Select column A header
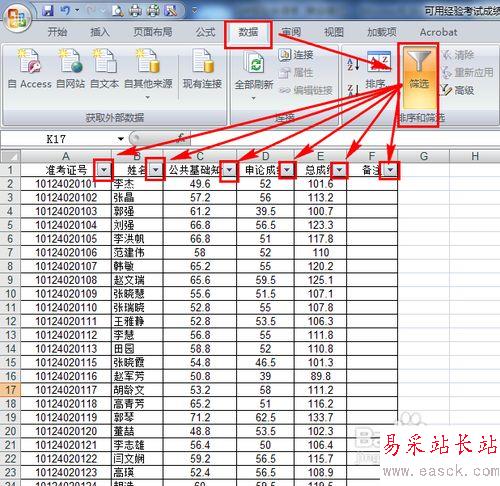This screenshot has height=486, width=500. point(66,156)
